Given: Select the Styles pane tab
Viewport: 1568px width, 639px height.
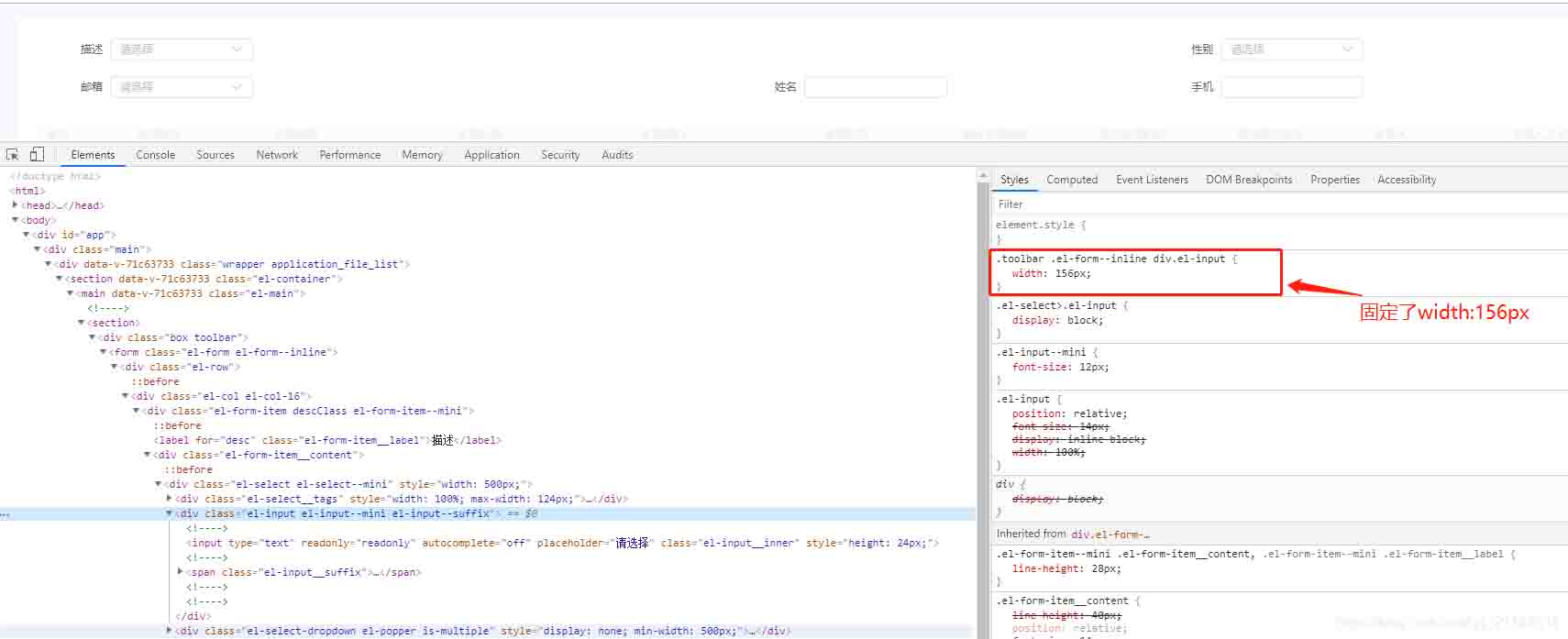Looking at the screenshot, I should (1014, 180).
